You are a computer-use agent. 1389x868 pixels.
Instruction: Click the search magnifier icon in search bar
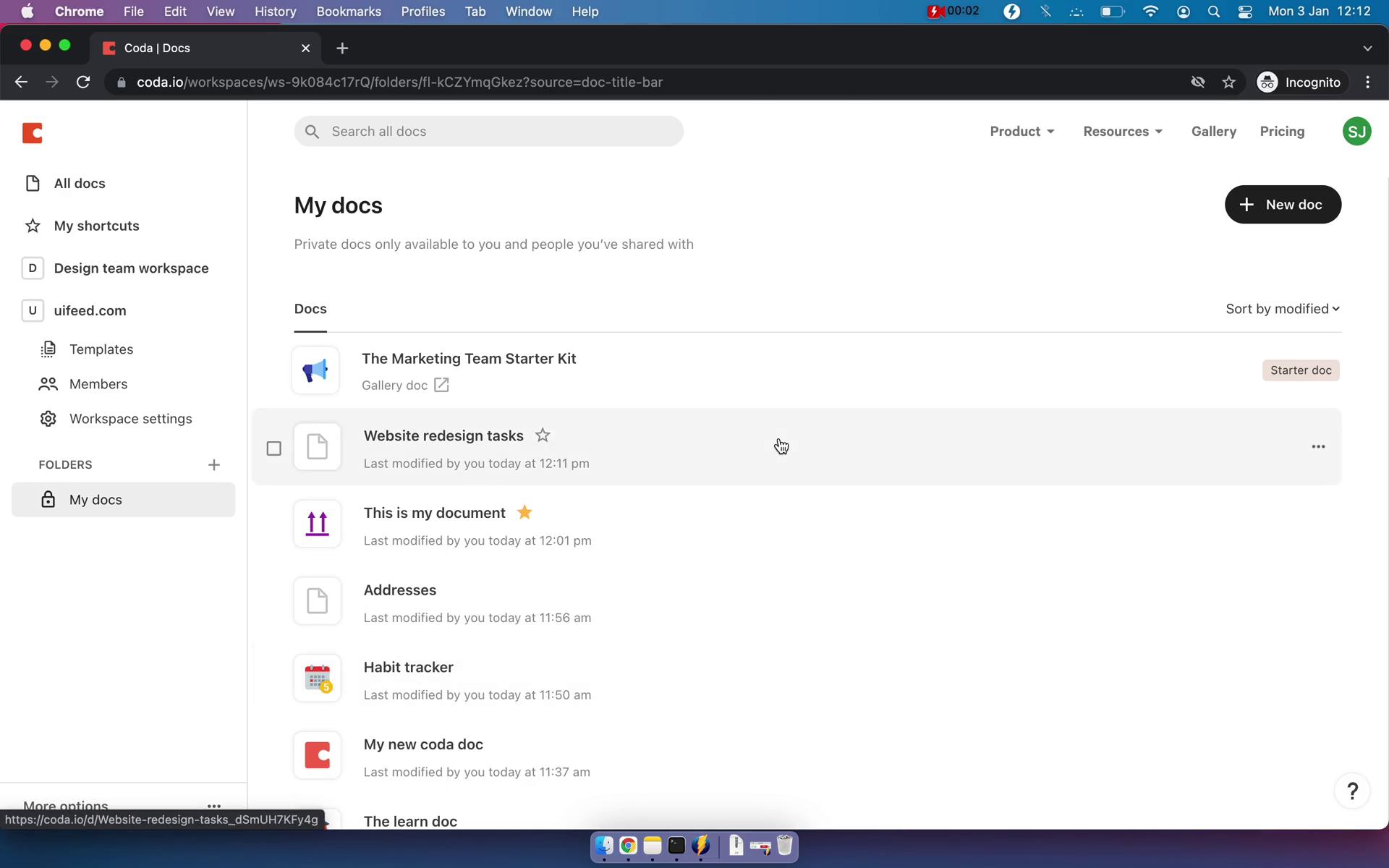tap(312, 131)
